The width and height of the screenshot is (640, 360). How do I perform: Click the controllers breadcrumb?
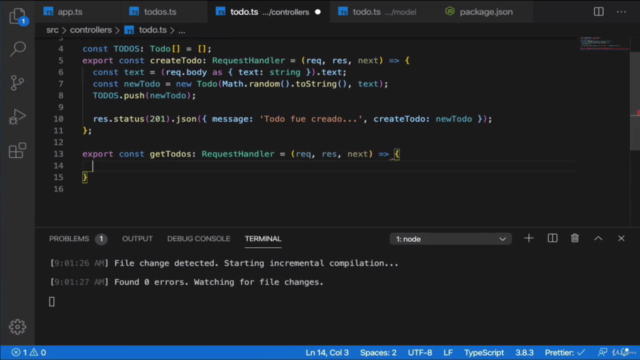[91, 30]
